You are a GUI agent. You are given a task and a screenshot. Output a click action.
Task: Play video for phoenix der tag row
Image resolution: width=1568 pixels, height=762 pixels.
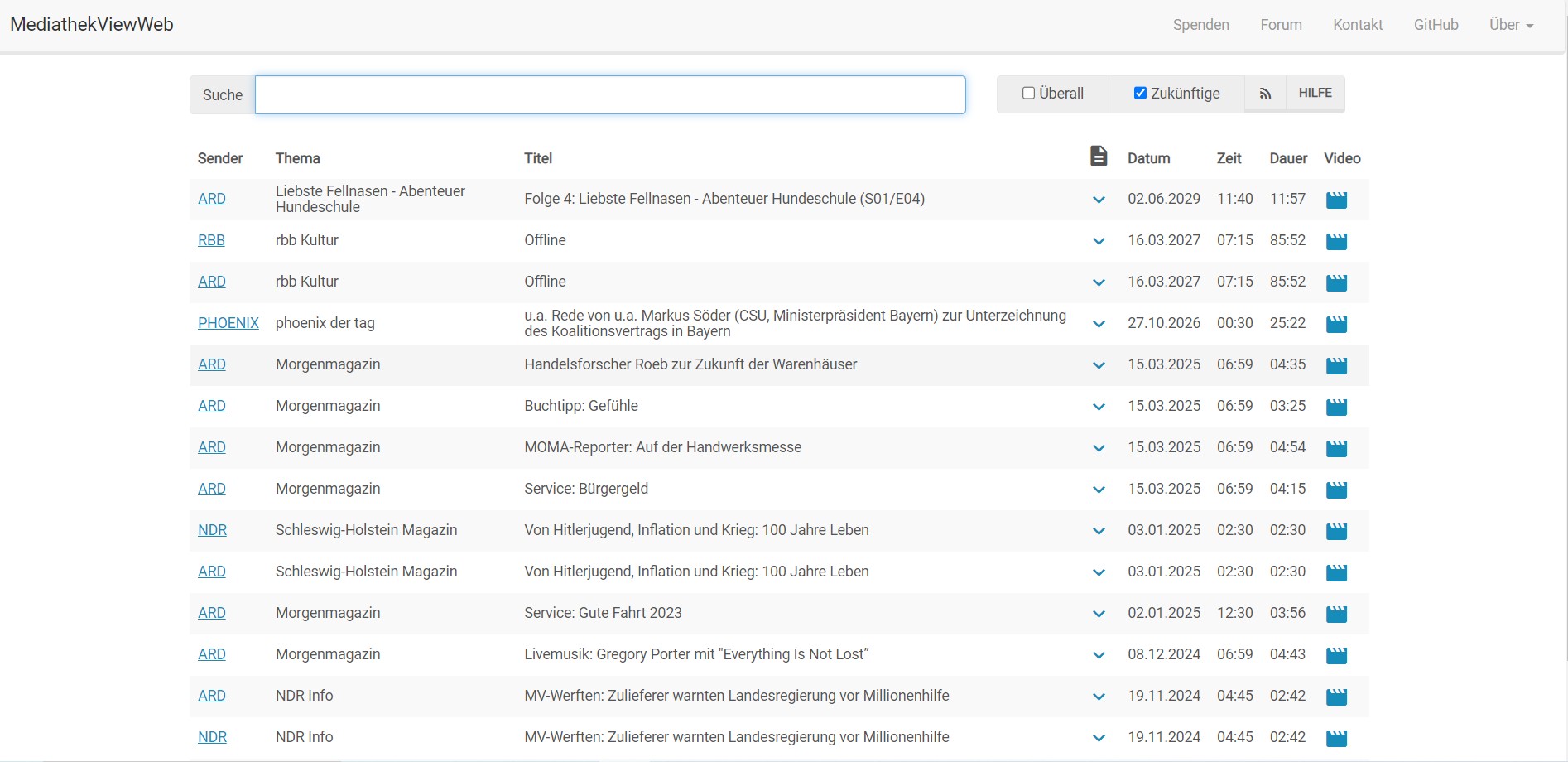(x=1336, y=324)
